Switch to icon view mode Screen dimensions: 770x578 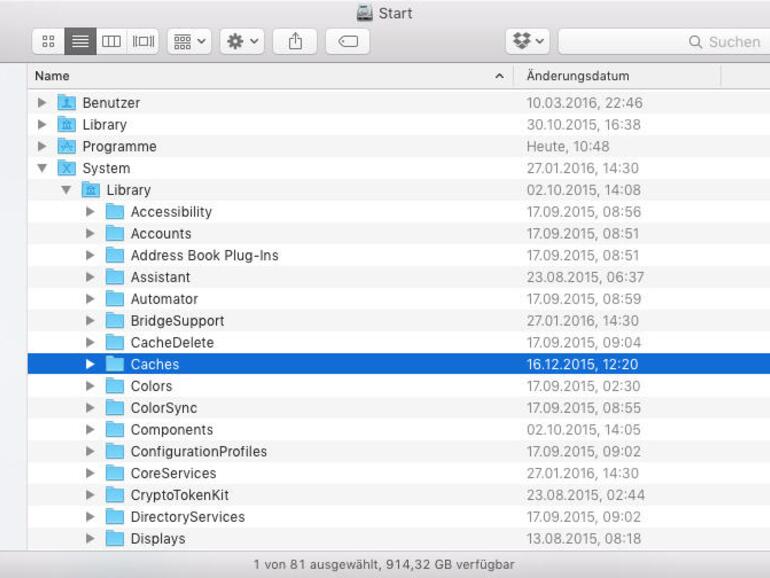[48, 41]
